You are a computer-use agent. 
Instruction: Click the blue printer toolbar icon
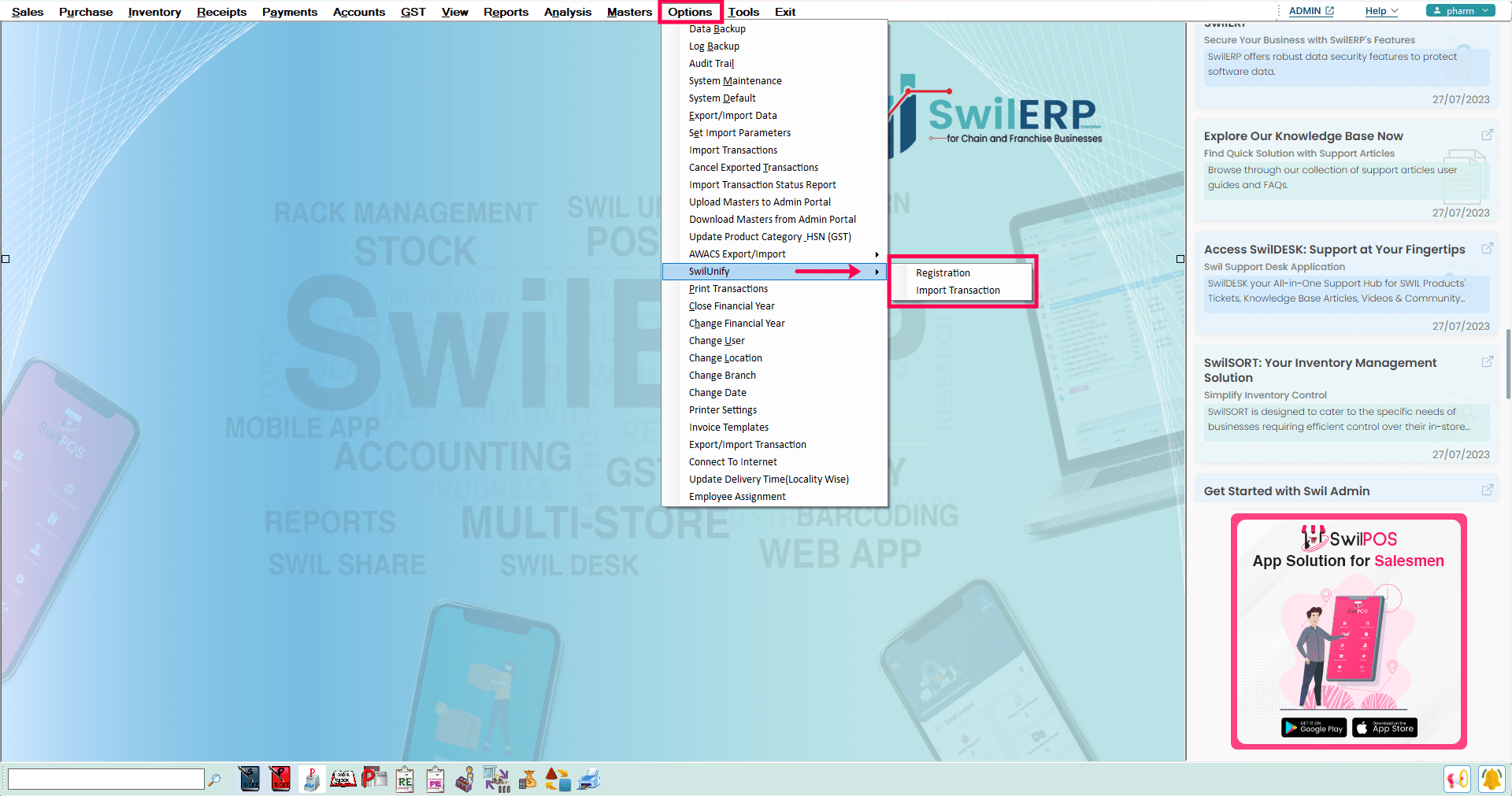point(588,779)
